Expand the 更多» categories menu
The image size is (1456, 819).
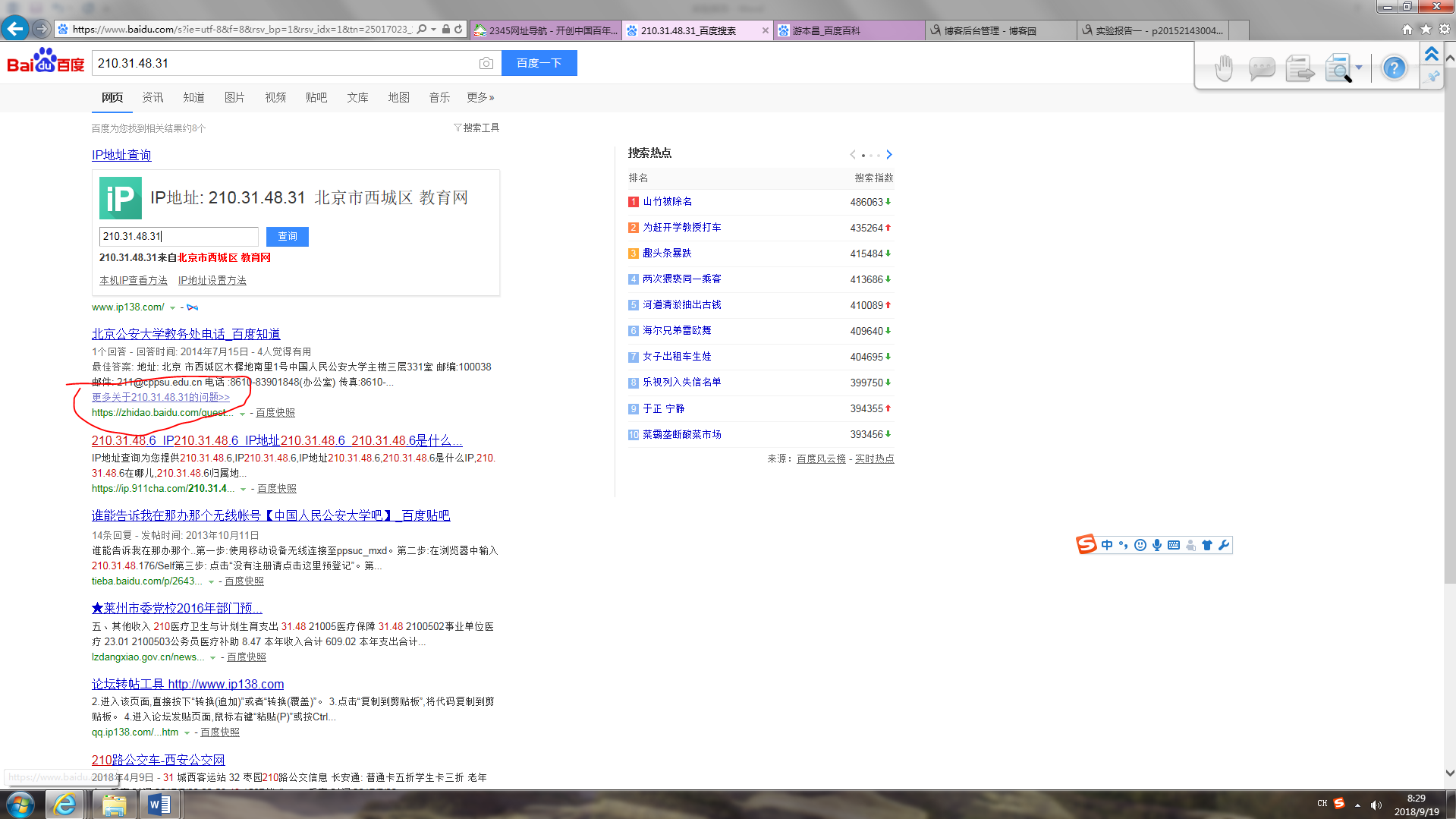click(480, 97)
